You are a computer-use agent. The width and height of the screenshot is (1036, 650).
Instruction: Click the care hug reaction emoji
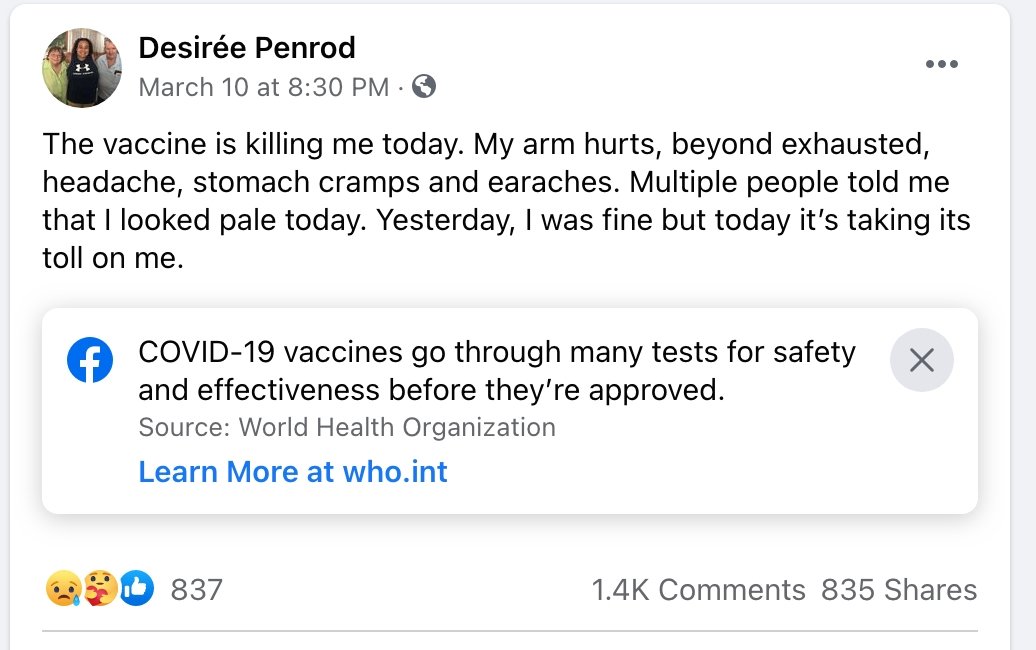(x=100, y=589)
